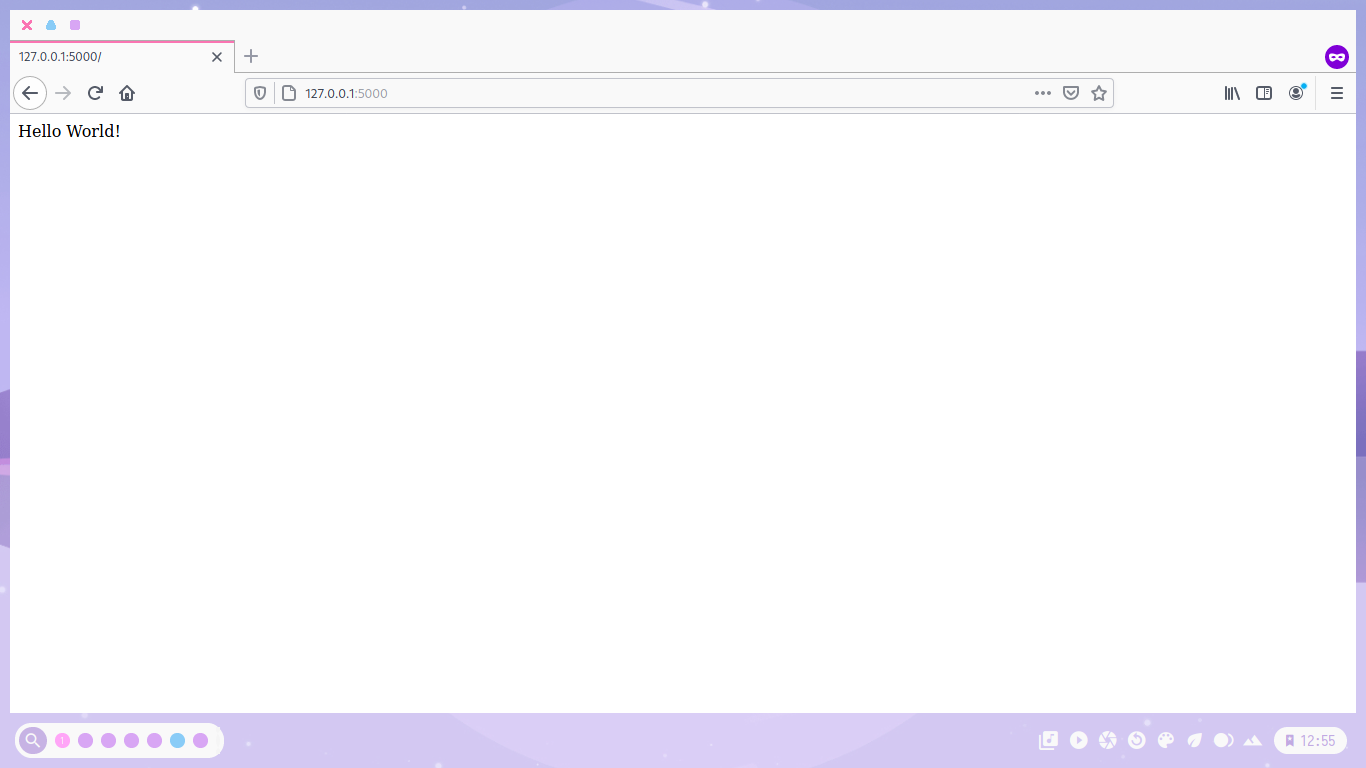This screenshot has height=768, width=1366.
Task: Select the pink workspace dot labeled 1
Action: pos(62,740)
